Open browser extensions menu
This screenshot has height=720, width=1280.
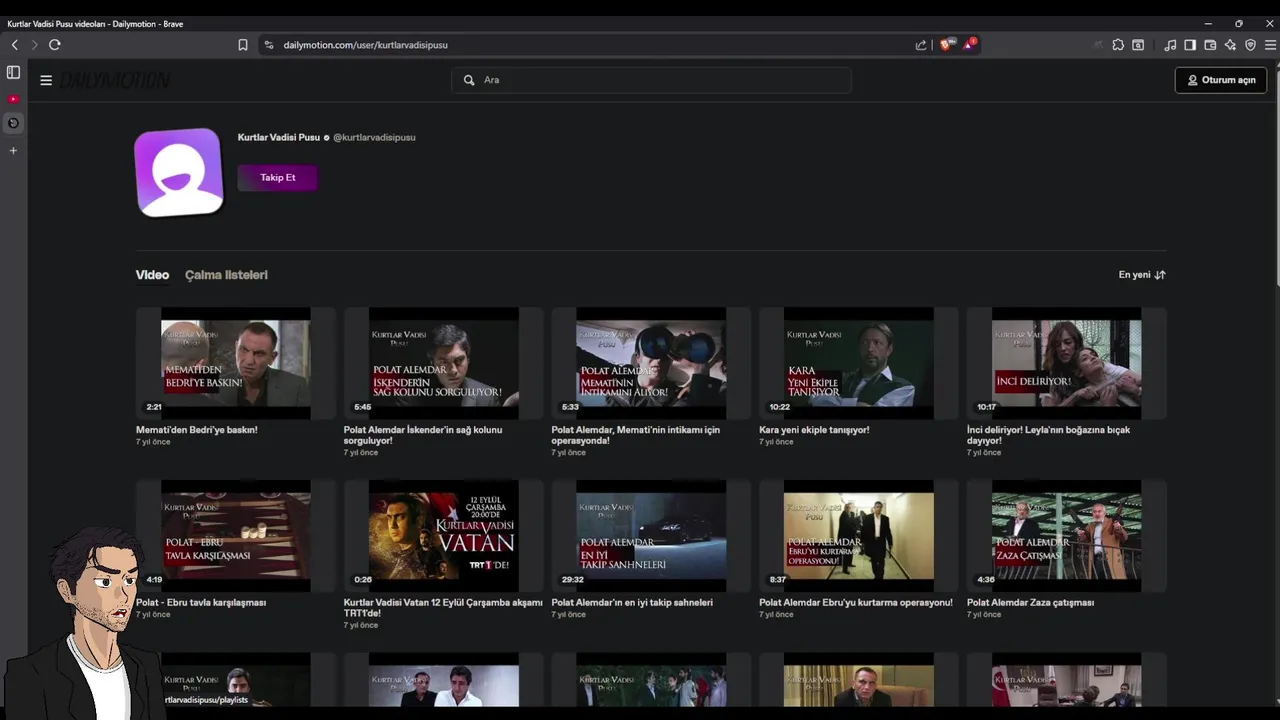(1118, 45)
